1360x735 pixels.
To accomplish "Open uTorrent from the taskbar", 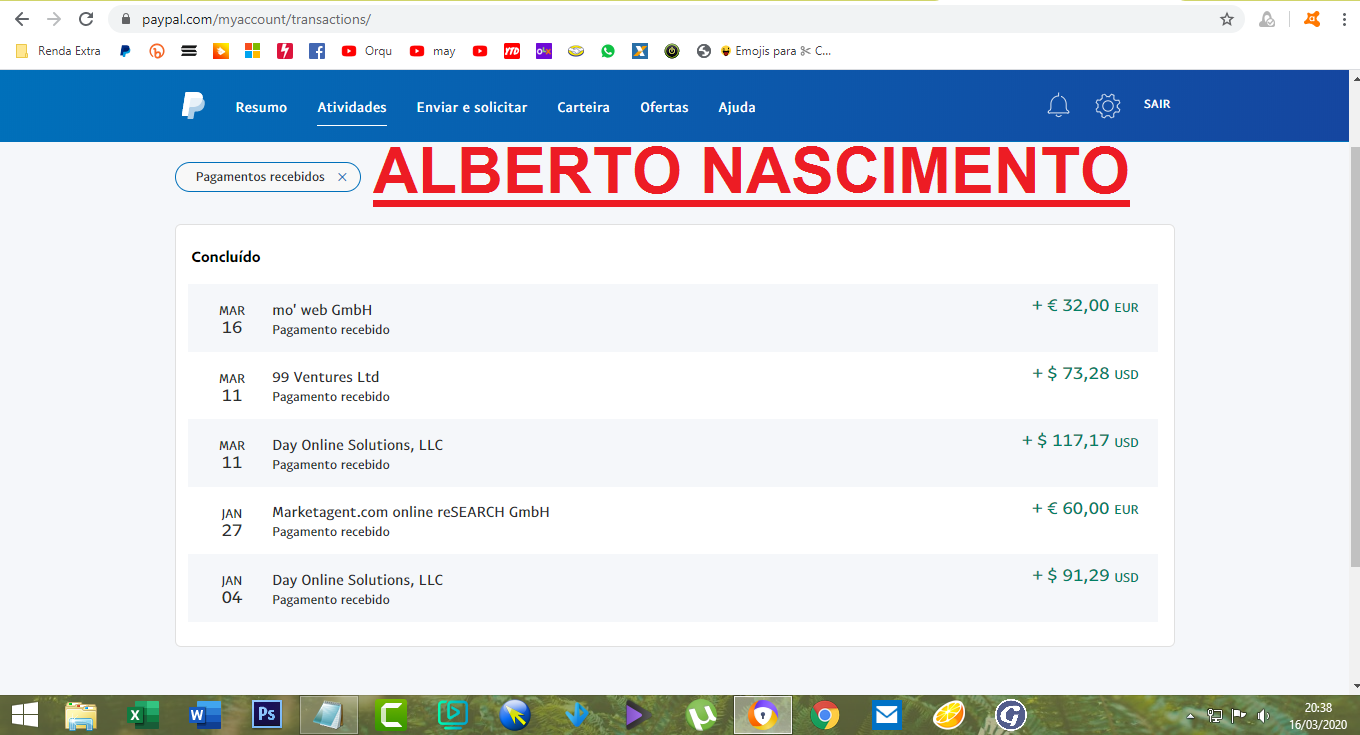I will pyautogui.click(x=701, y=715).
